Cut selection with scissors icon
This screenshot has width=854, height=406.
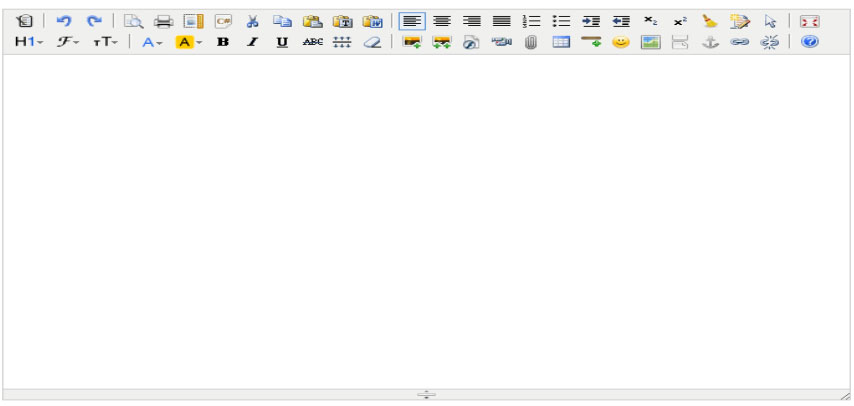pyautogui.click(x=252, y=22)
